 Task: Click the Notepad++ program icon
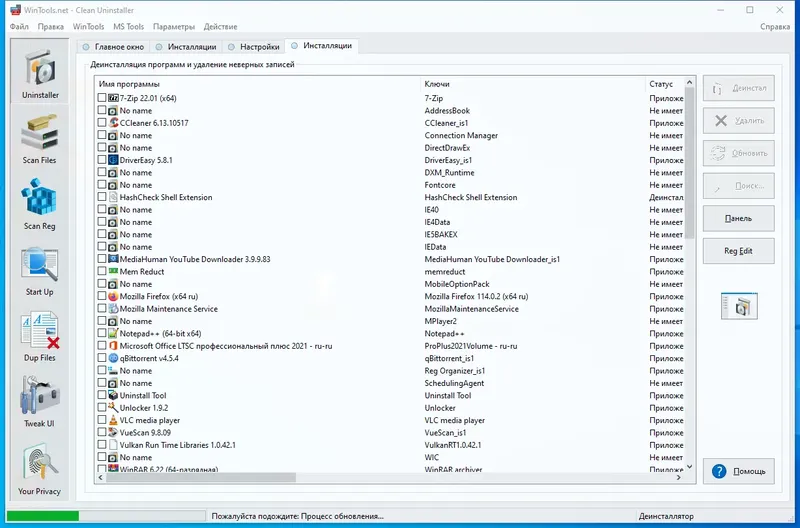[x=113, y=334]
